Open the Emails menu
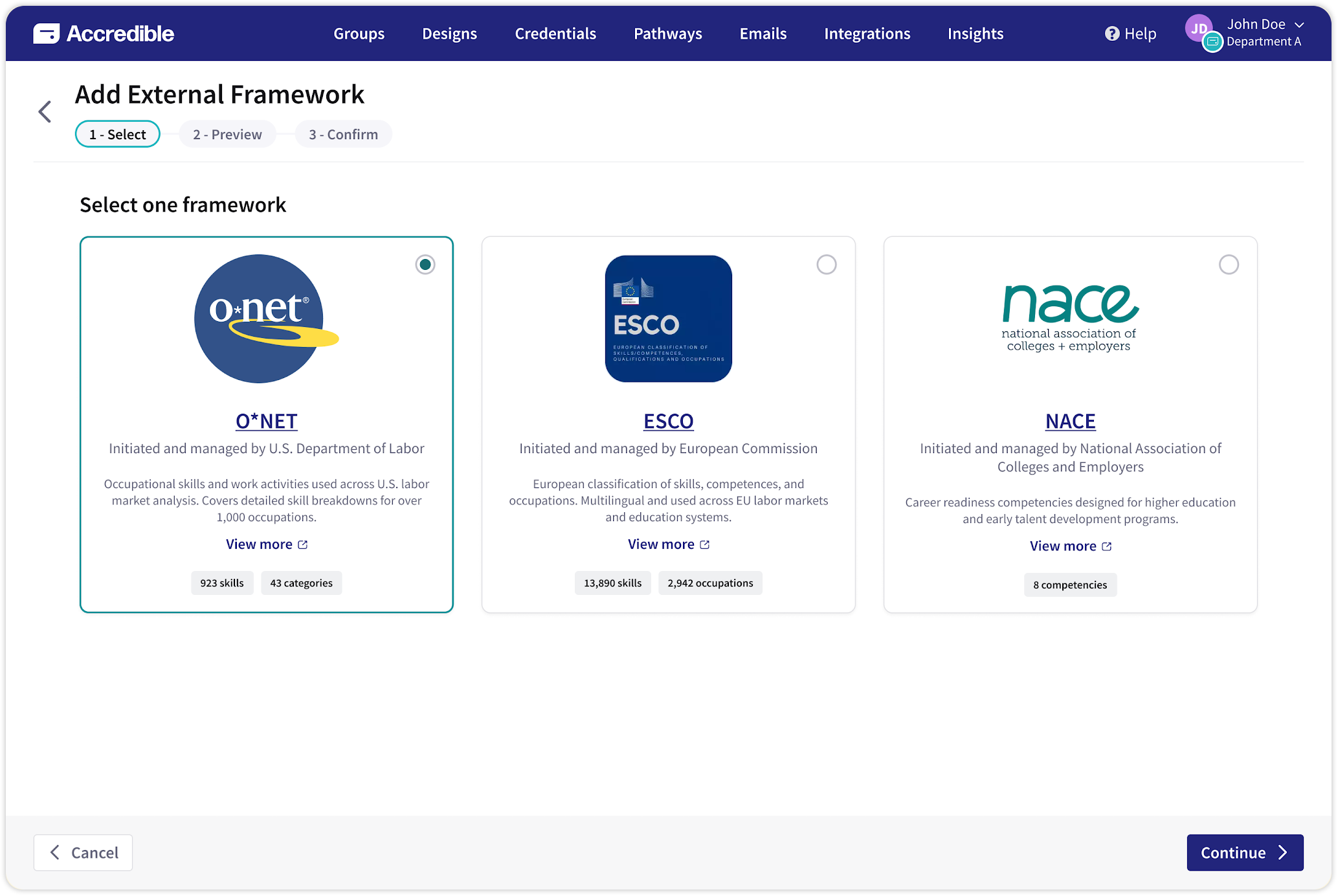Screen dimensions: 1338x896 (x=763, y=34)
